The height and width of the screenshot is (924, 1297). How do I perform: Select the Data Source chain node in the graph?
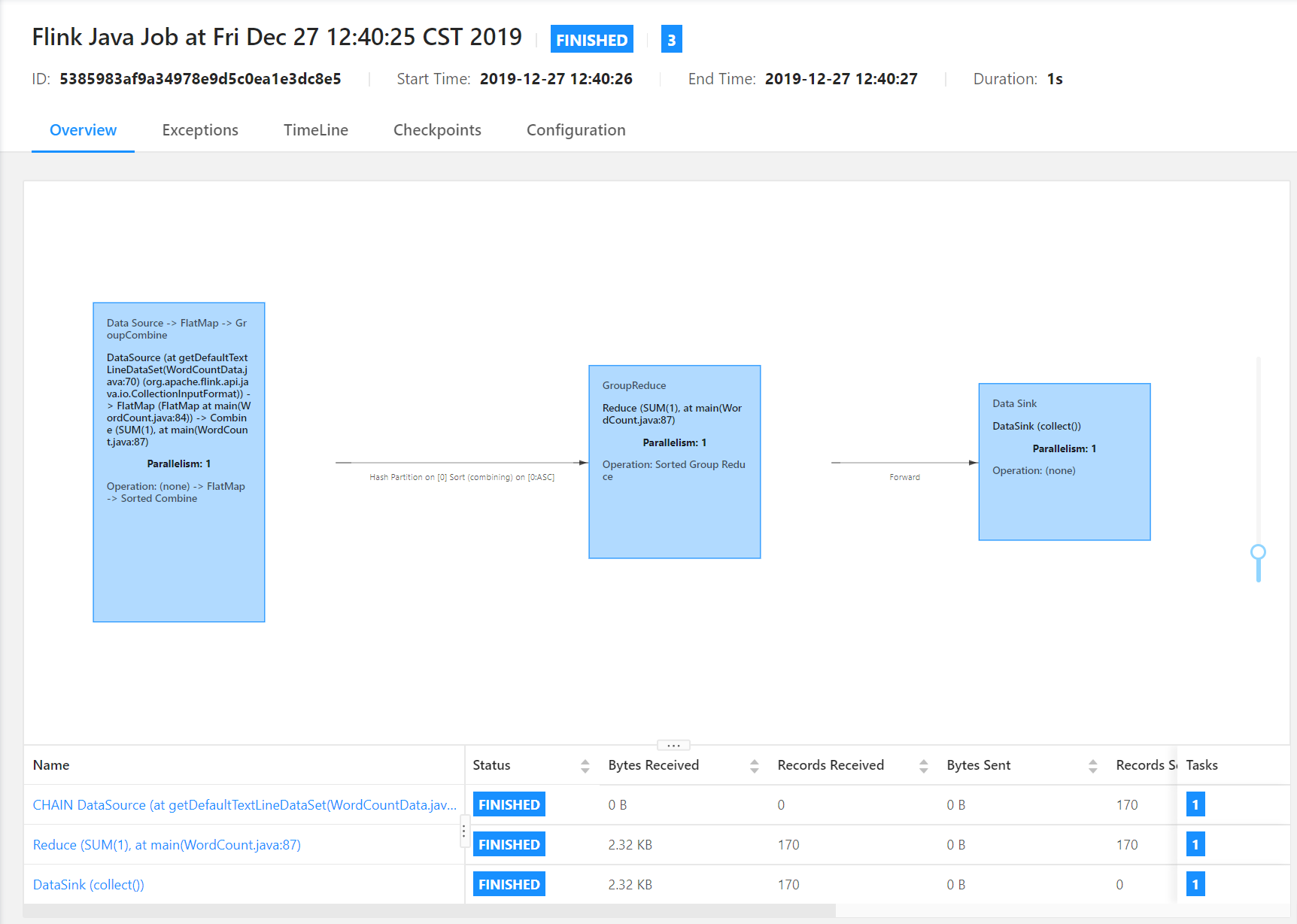coord(178,460)
